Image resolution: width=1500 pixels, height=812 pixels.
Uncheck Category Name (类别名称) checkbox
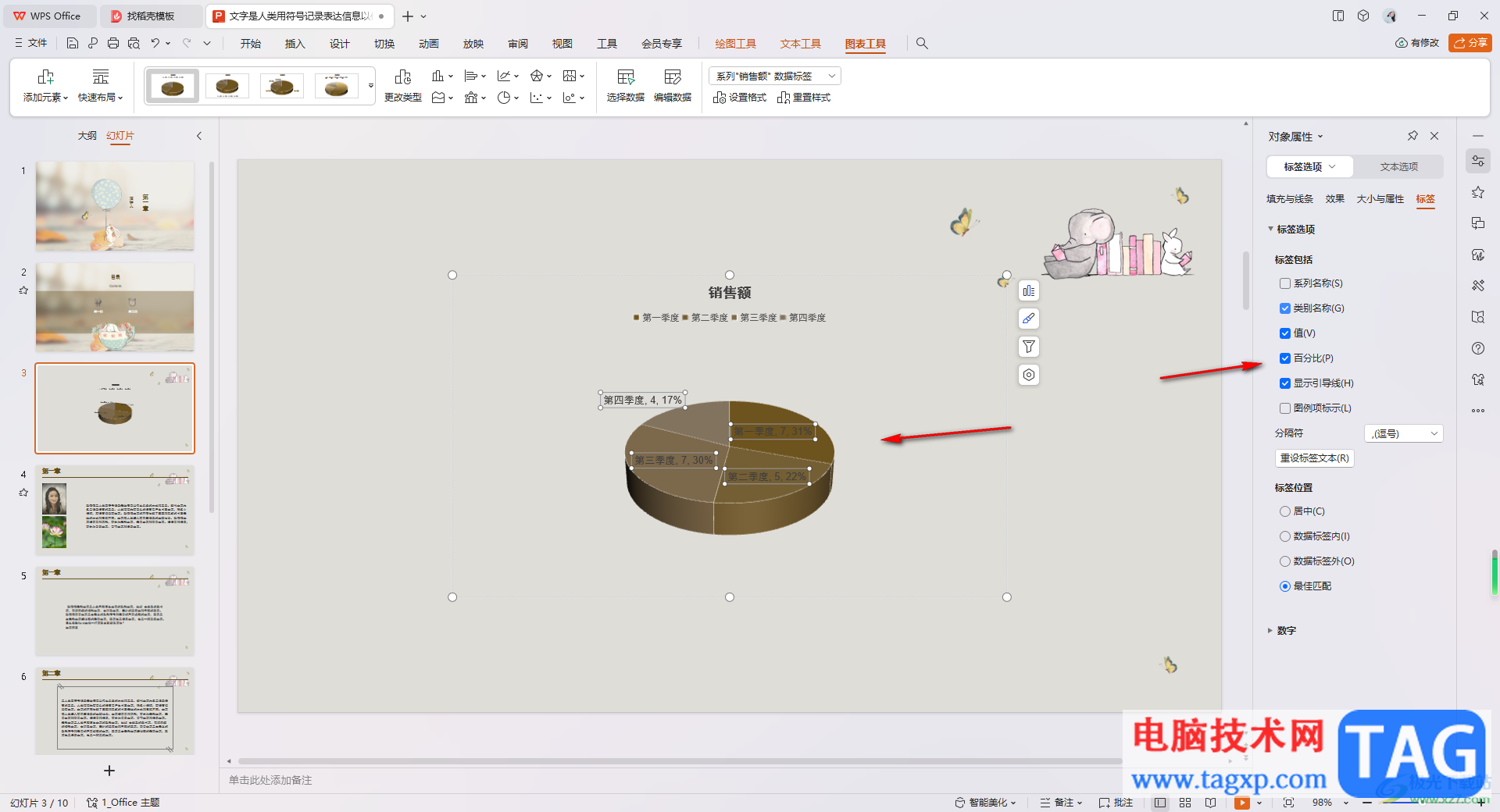pyautogui.click(x=1285, y=308)
